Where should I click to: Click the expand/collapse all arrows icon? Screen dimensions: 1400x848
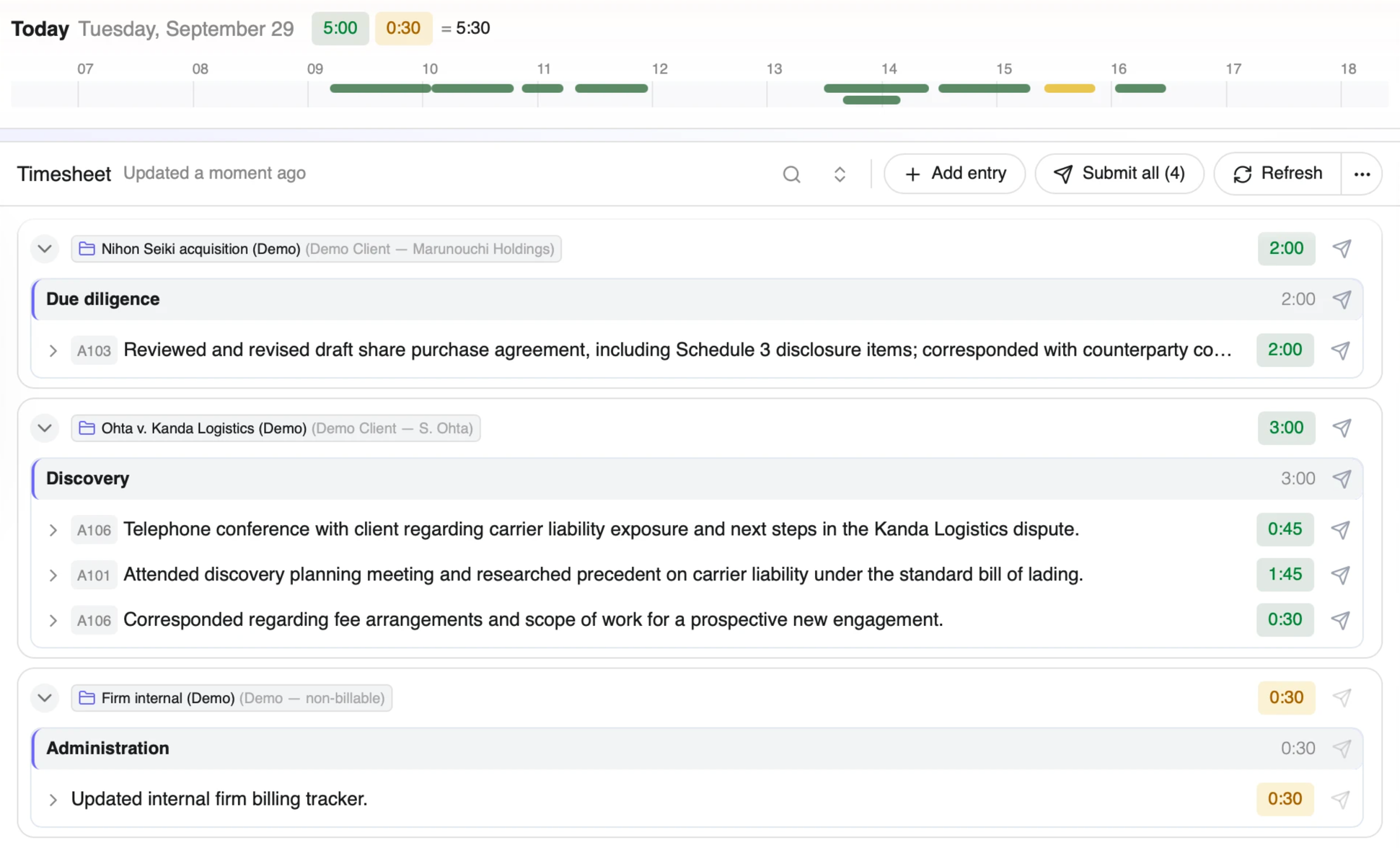coord(840,174)
